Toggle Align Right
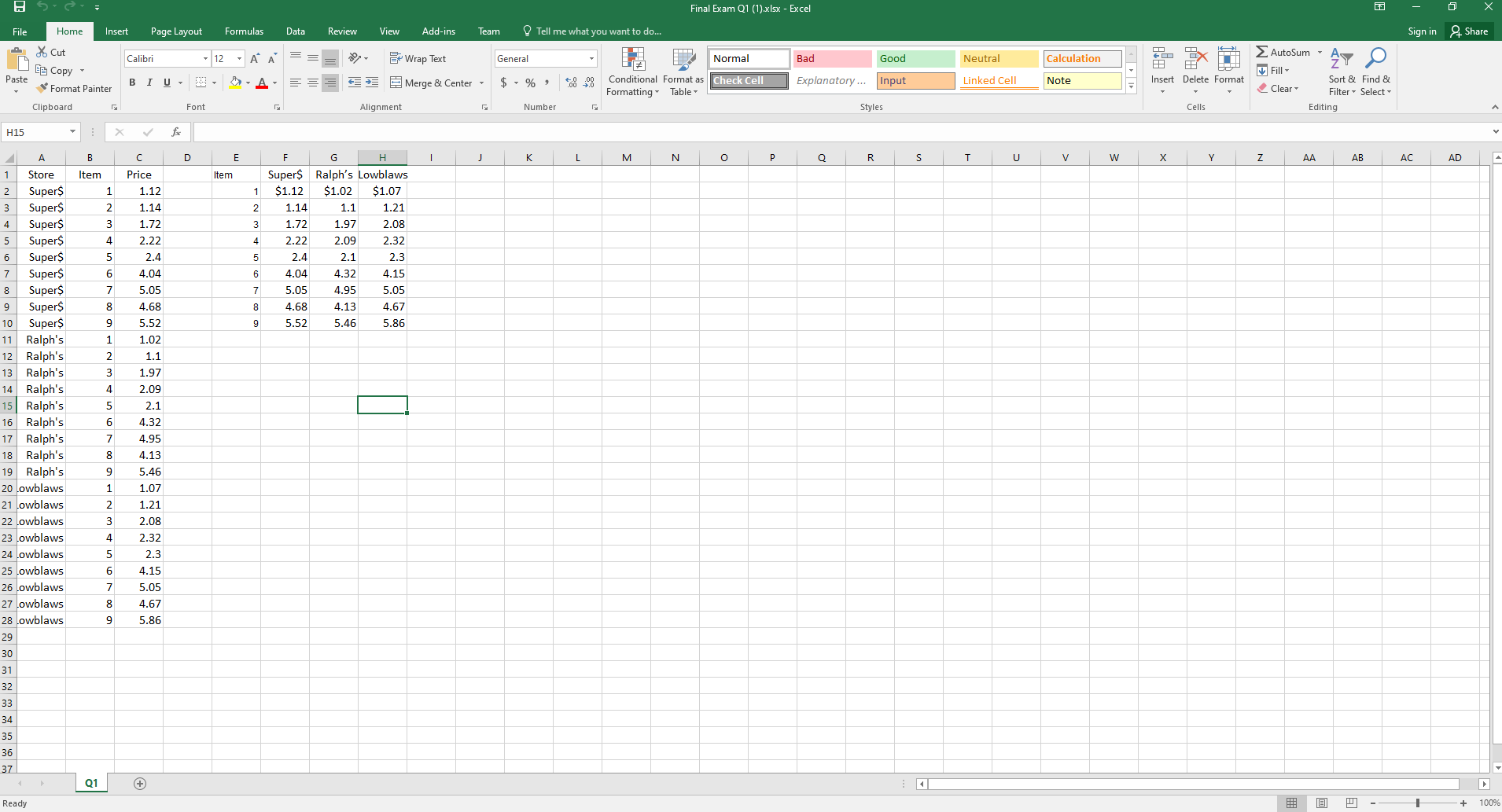Viewport: 1502px width, 812px height. [x=330, y=83]
